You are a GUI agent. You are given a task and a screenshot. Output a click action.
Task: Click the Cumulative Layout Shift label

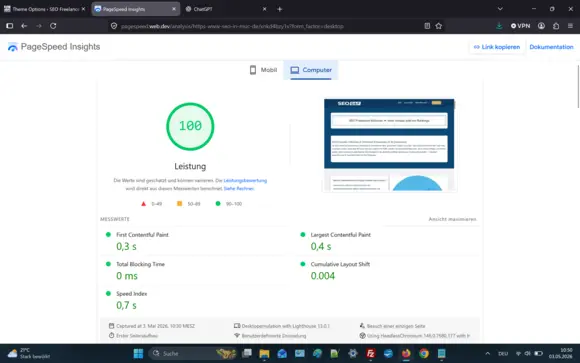(x=340, y=264)
